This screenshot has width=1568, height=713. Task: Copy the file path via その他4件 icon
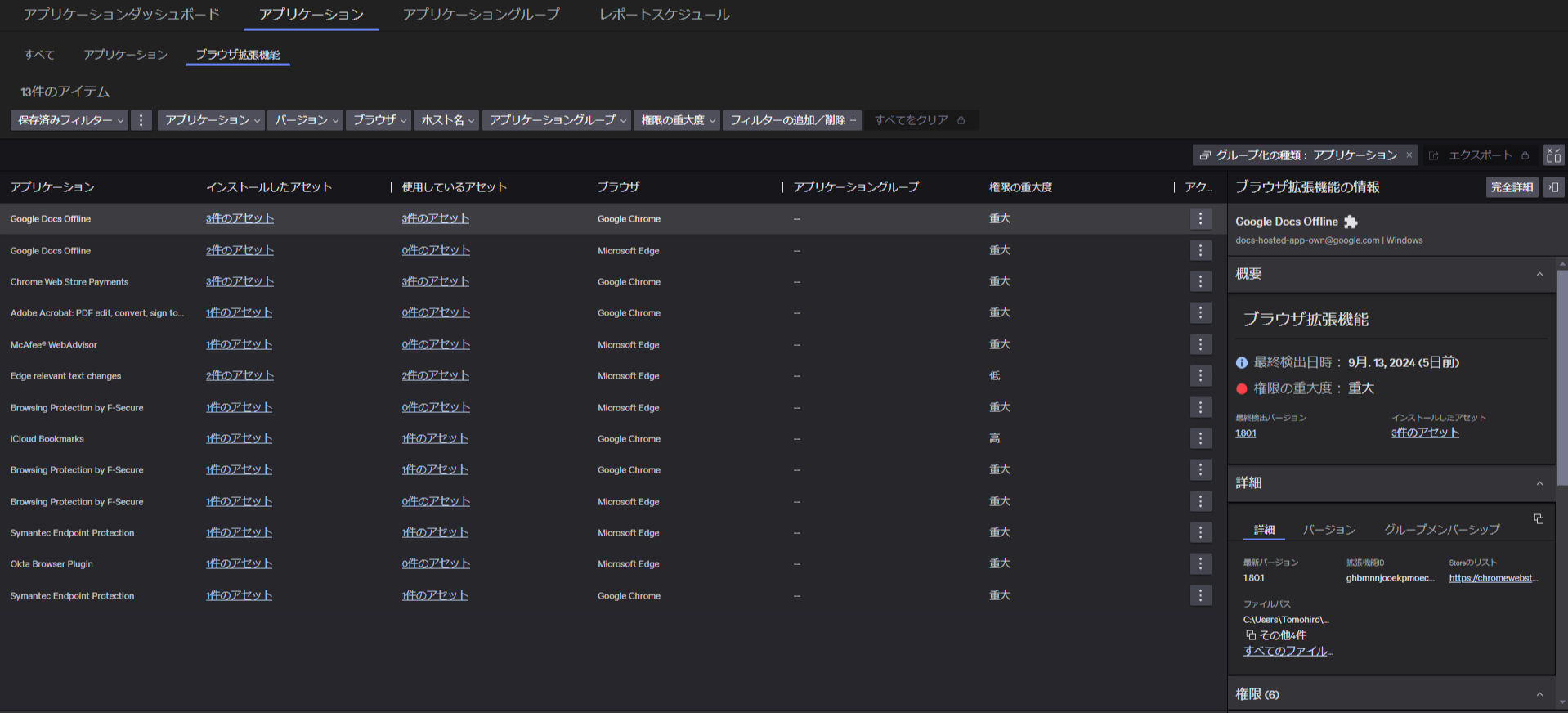tap(1250, 635)
